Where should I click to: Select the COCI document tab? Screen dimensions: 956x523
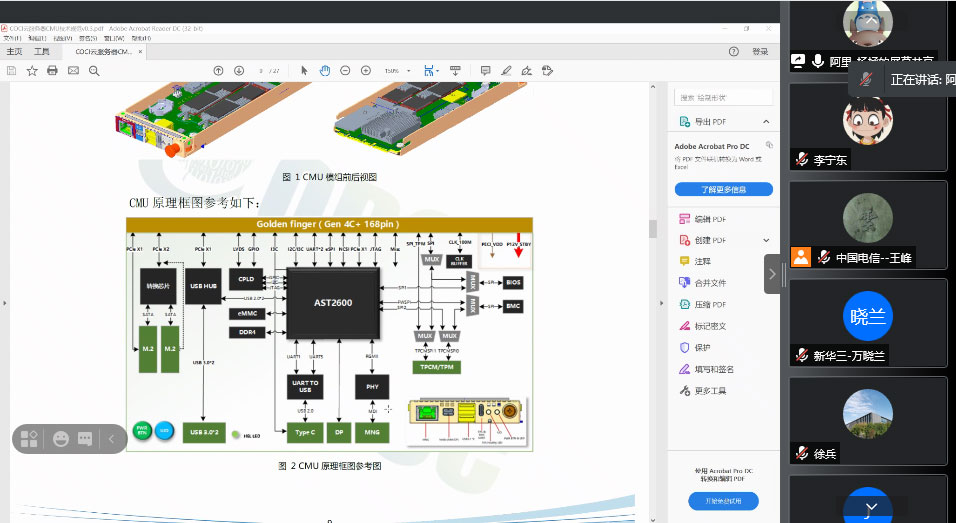coord(102,52)
